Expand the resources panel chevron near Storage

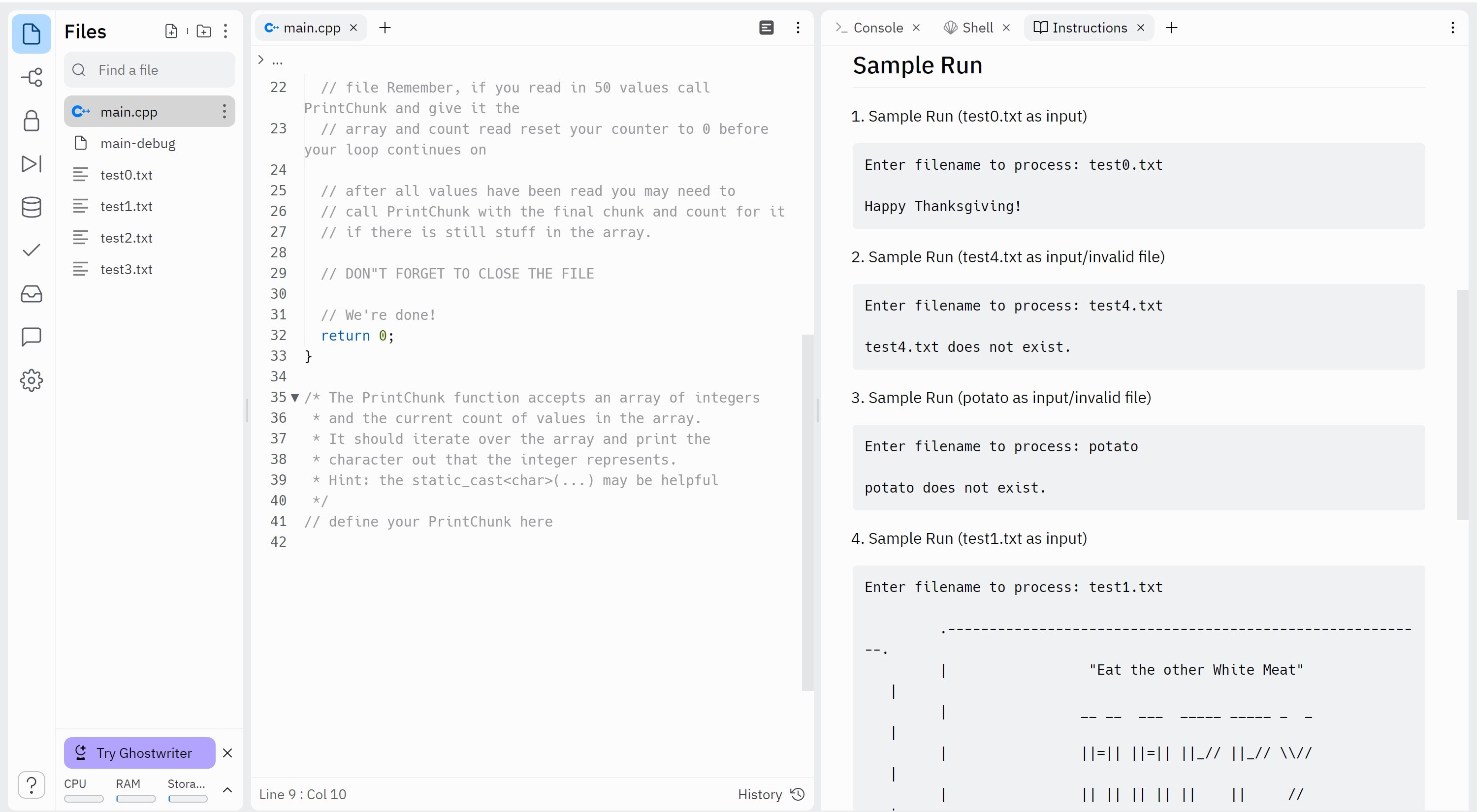pyautogui.click(x=227, y=790)
